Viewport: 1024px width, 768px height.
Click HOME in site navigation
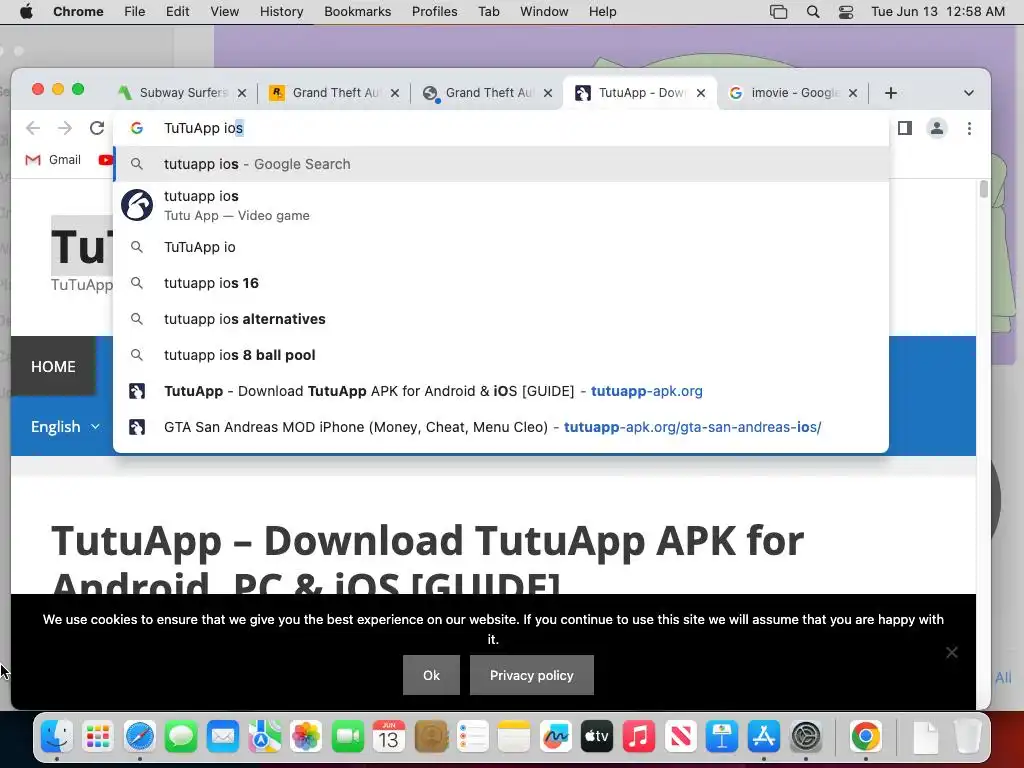tap(54, 366)
